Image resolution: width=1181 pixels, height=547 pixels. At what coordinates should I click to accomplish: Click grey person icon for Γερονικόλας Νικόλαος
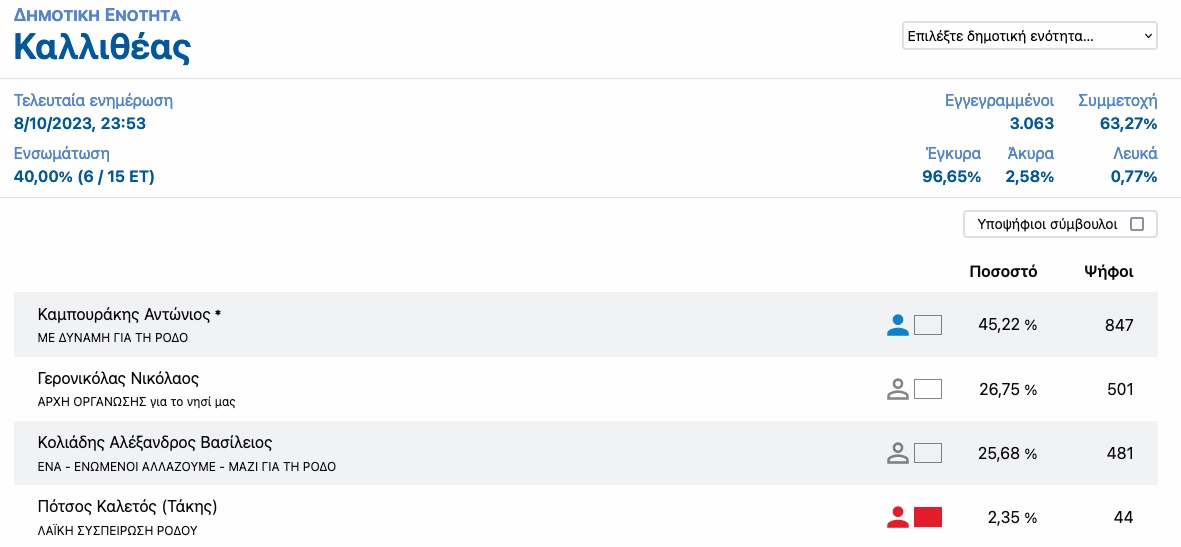pyautogui.click(x=897, y=390)
